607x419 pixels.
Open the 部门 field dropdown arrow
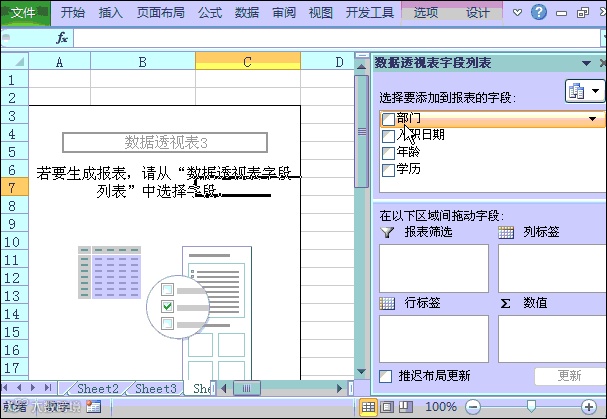(x=592, y=119)
